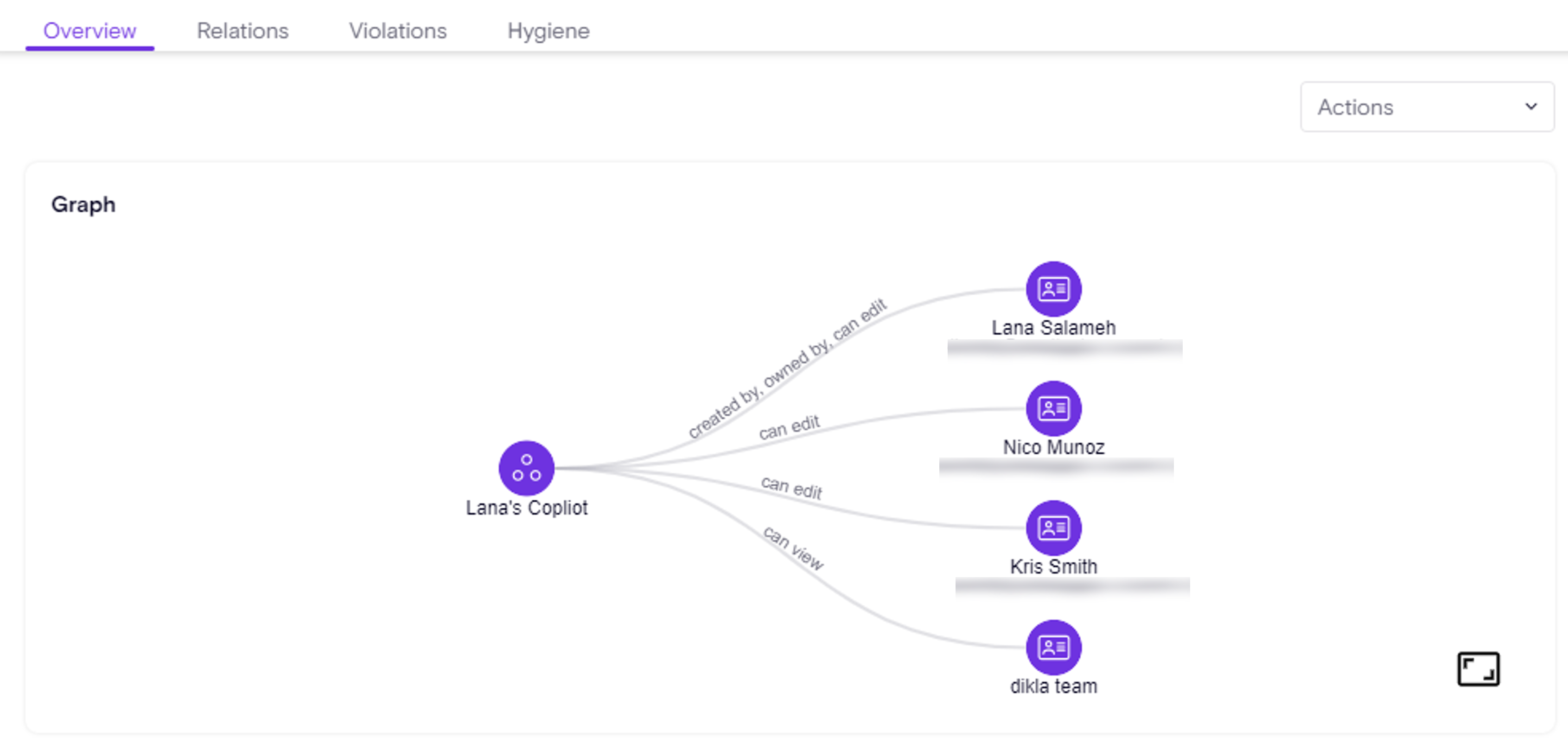
Task: Select the Lana Salameh identity node
Action: (1053, 289)
